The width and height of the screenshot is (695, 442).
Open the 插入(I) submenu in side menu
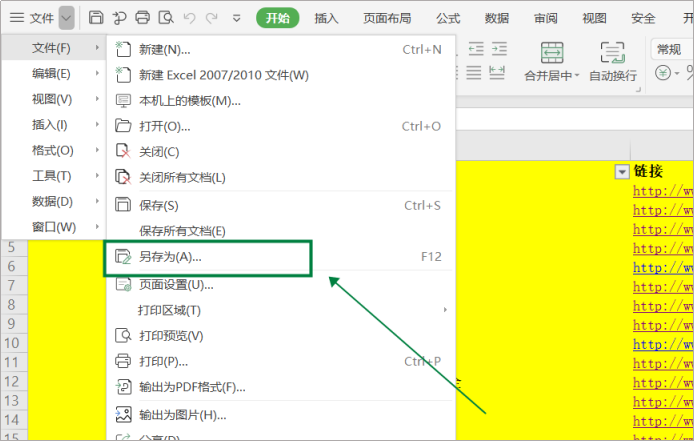(x=54, y=125)
